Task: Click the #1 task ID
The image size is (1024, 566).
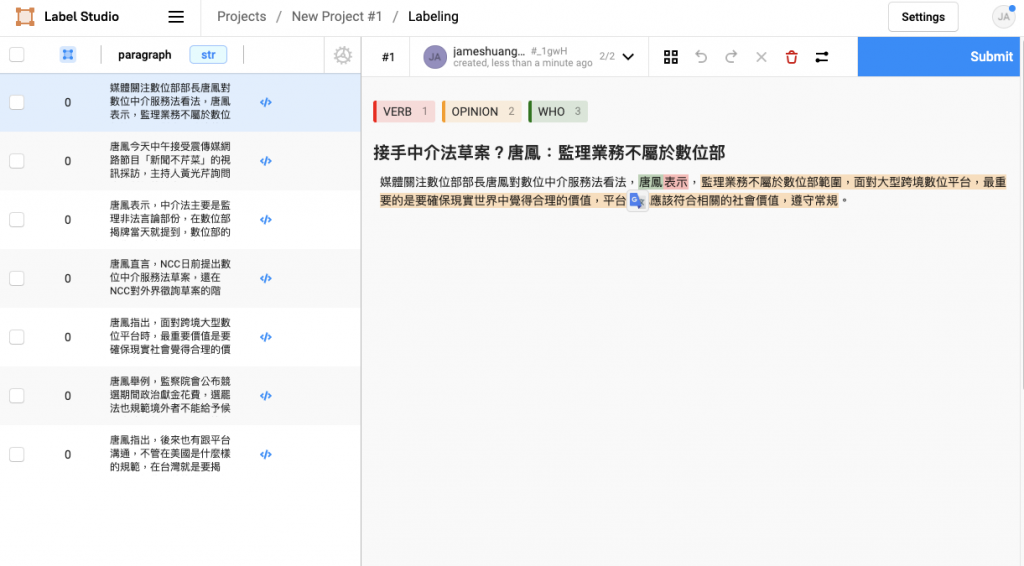Action: click(388, 57)
